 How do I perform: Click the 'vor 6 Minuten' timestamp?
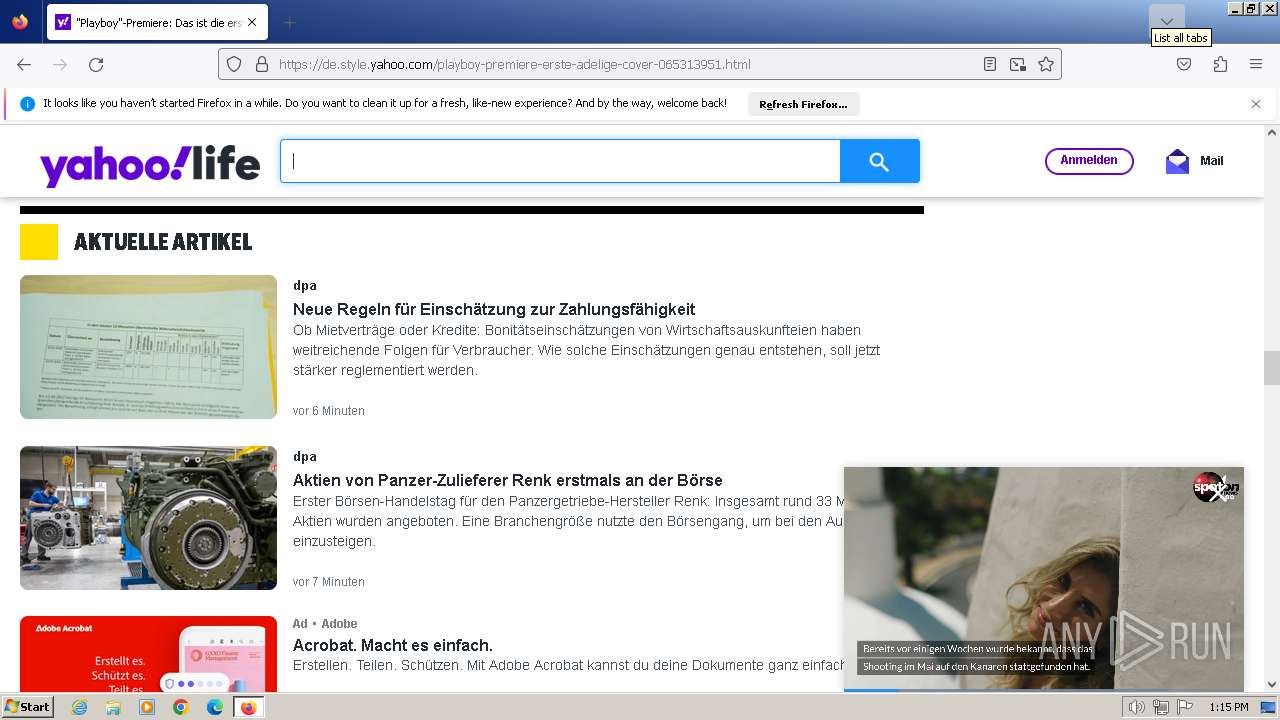[x=329, y=411]
